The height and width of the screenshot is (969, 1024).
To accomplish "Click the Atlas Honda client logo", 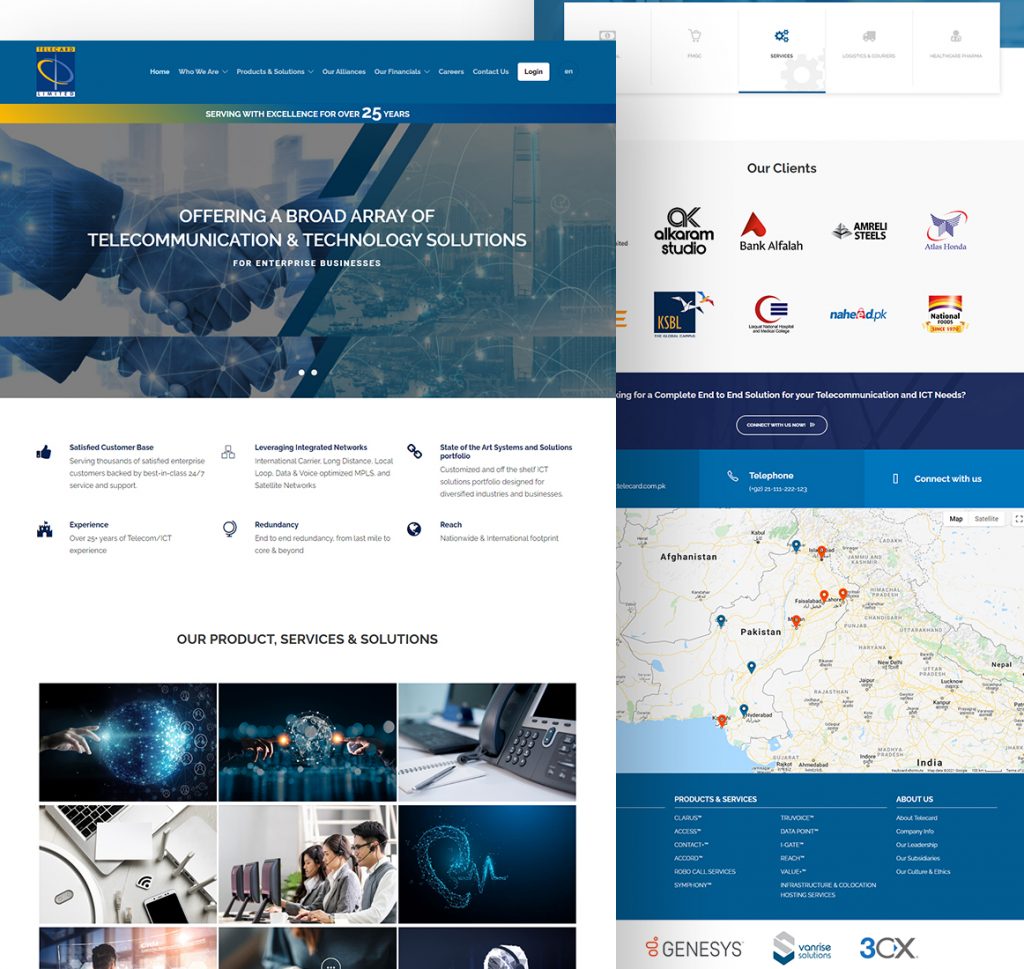I will (946, 230).
